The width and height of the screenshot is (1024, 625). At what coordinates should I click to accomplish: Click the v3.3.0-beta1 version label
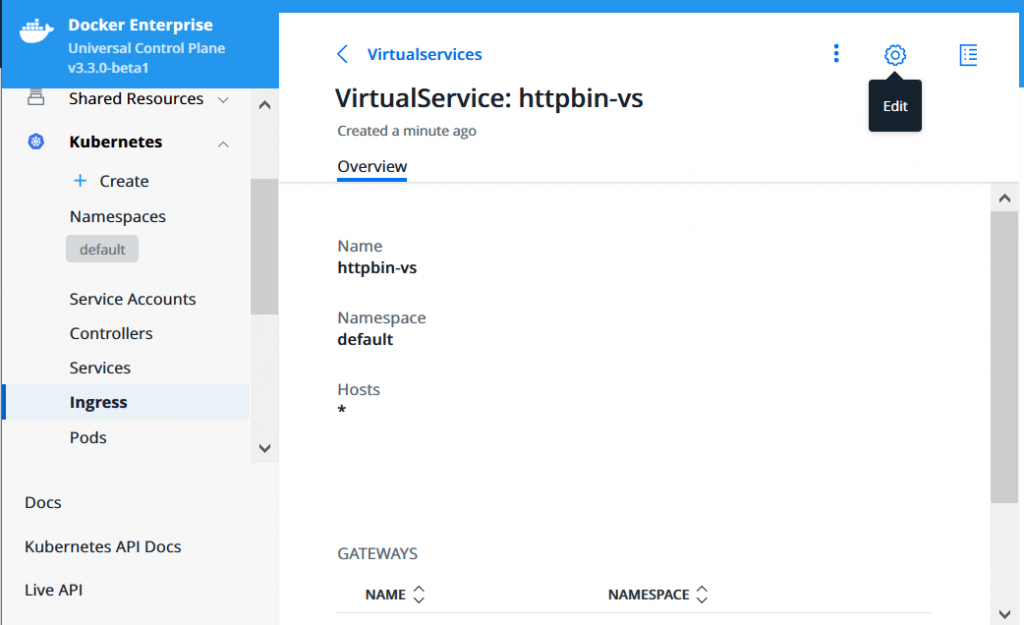click(108, 68)
